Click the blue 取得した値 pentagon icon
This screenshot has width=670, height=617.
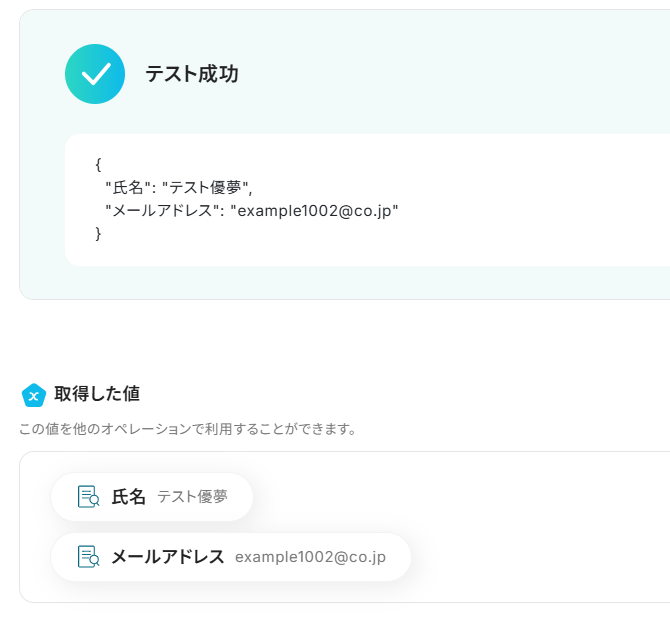34,396
